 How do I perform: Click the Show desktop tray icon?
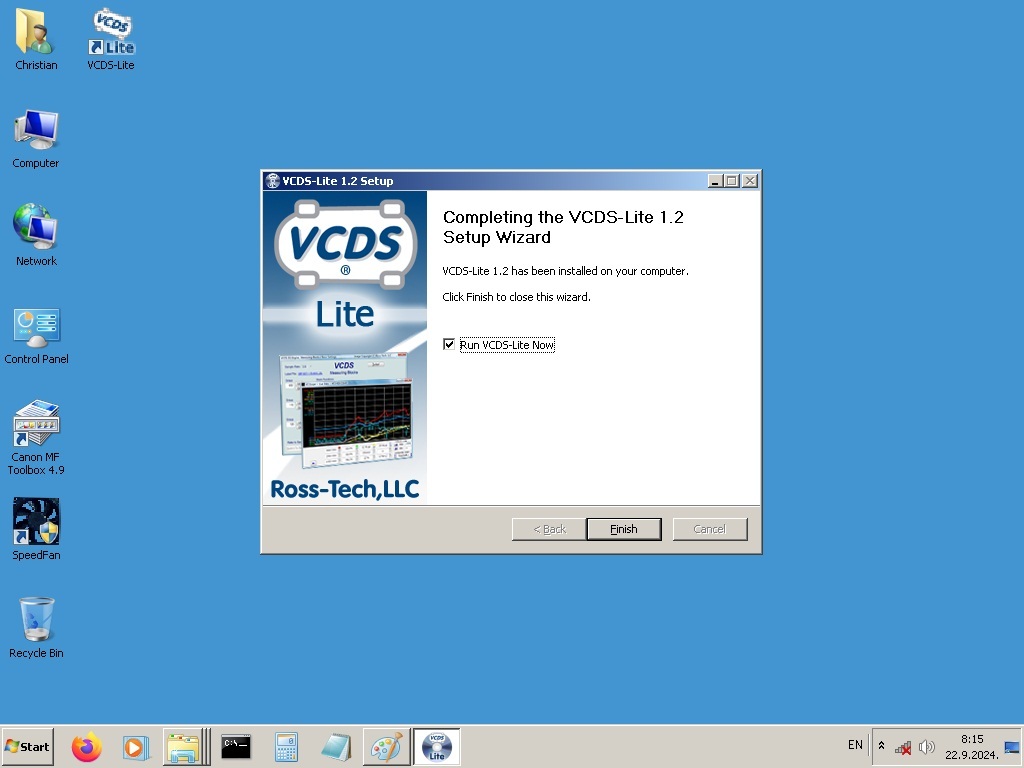[x=1012, y=747]
